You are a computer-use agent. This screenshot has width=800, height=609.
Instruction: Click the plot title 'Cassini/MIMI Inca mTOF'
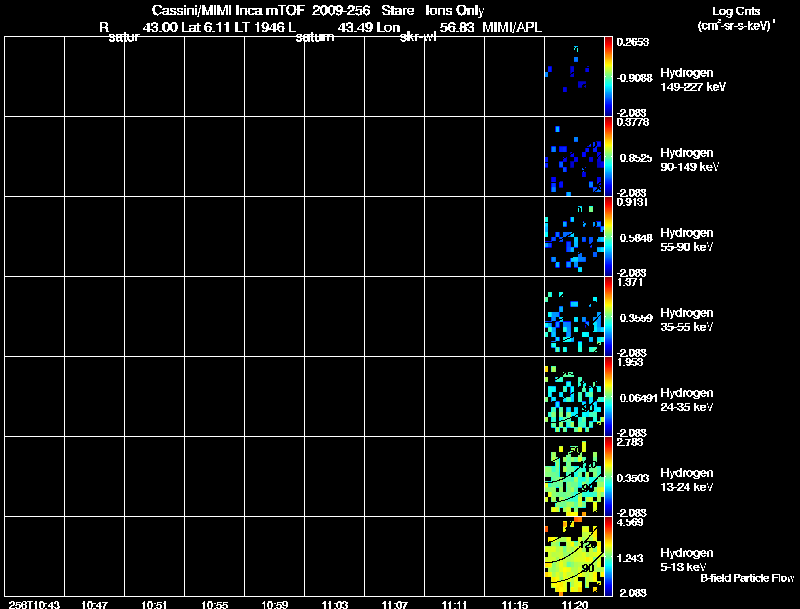[x=228, y=10]
